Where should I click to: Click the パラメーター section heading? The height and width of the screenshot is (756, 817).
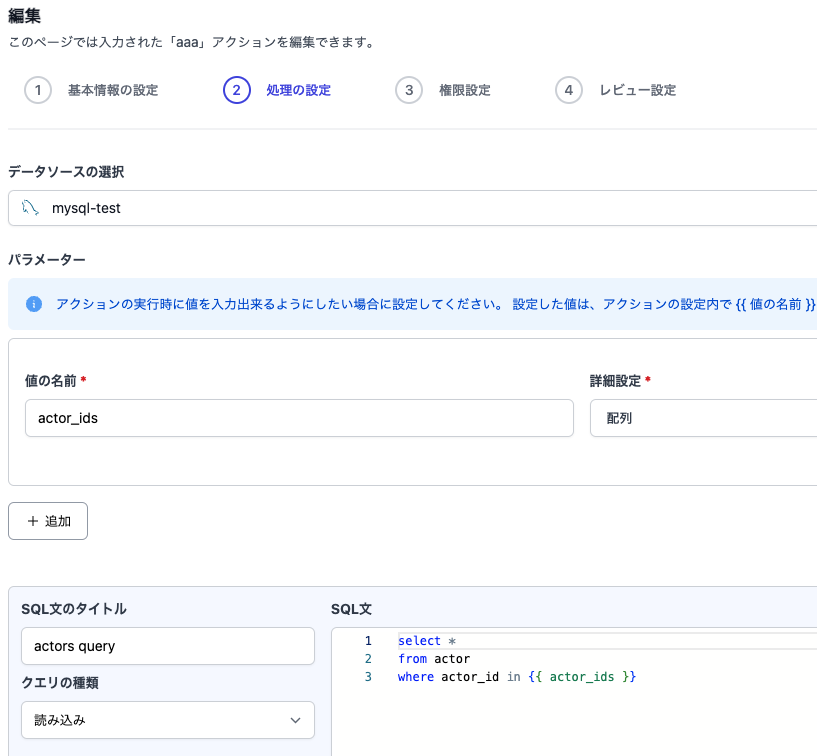click(47, 259)
